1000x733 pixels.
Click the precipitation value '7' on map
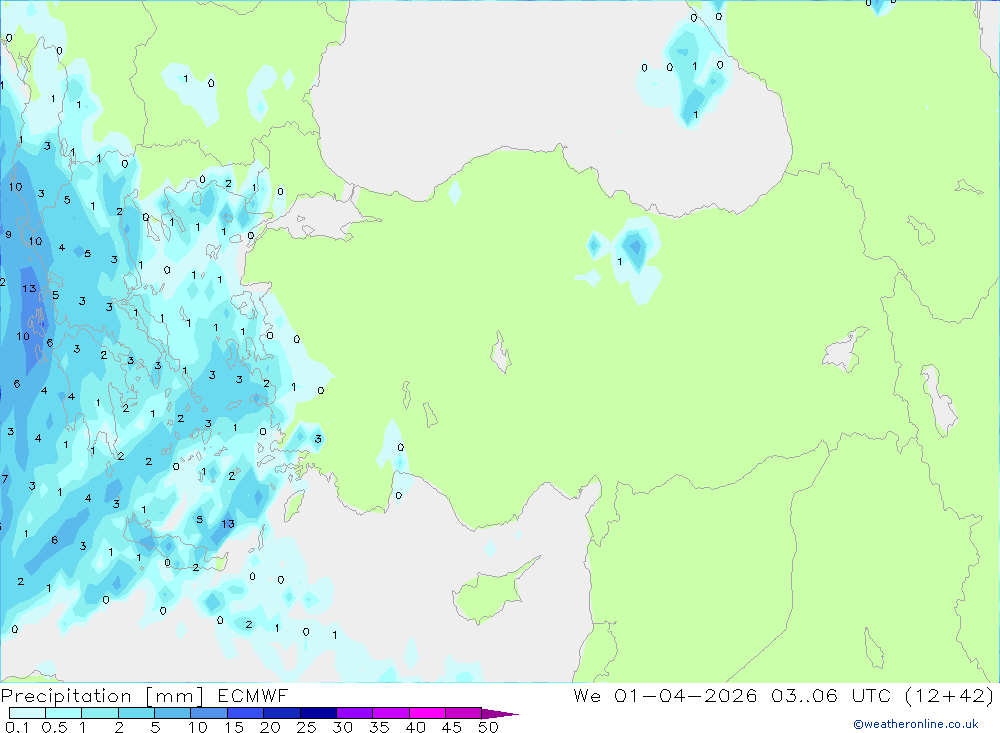pos(5,478)
